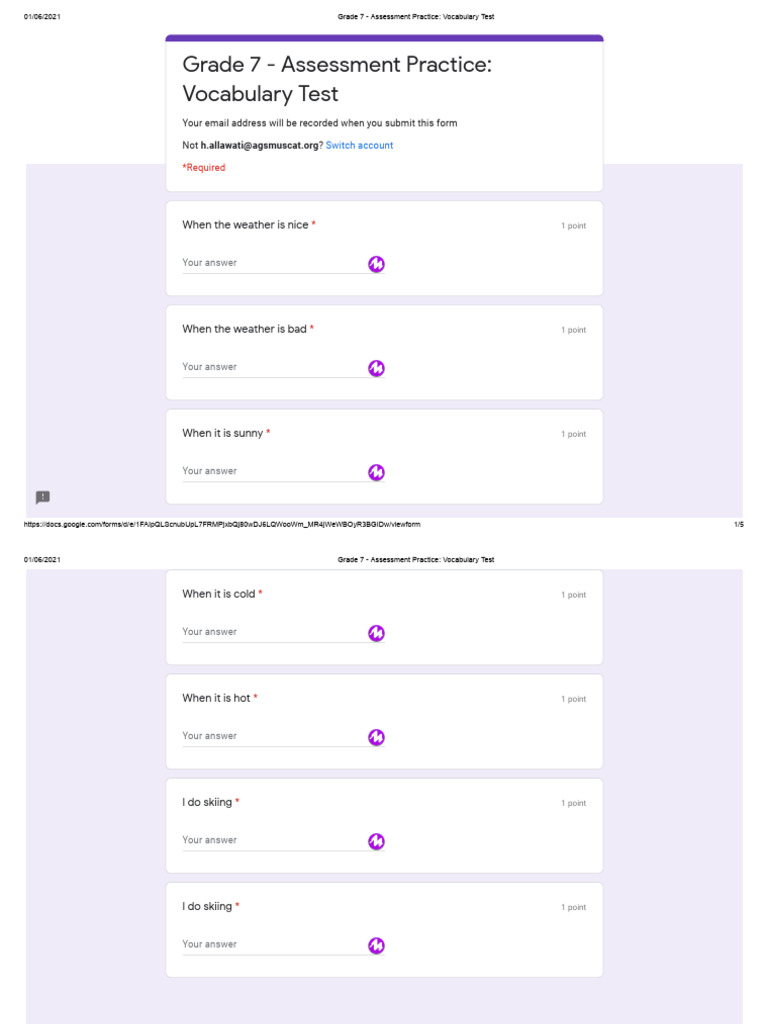
Task: Click the purple icon beside the 'weather is nice' answer
Action: pos(376,264)
